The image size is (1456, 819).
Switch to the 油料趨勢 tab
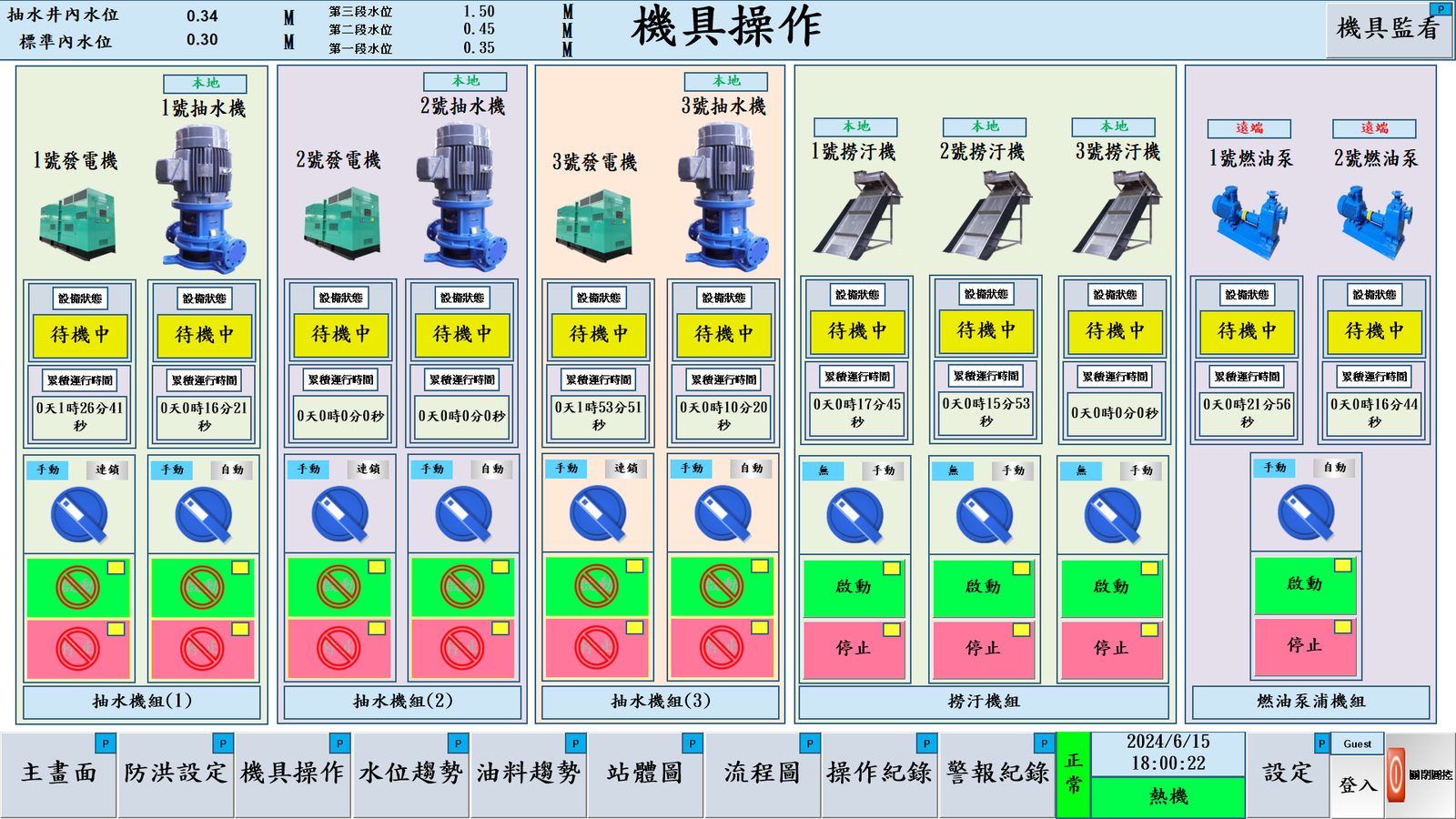pyautogui.click(x=528, y=774)
